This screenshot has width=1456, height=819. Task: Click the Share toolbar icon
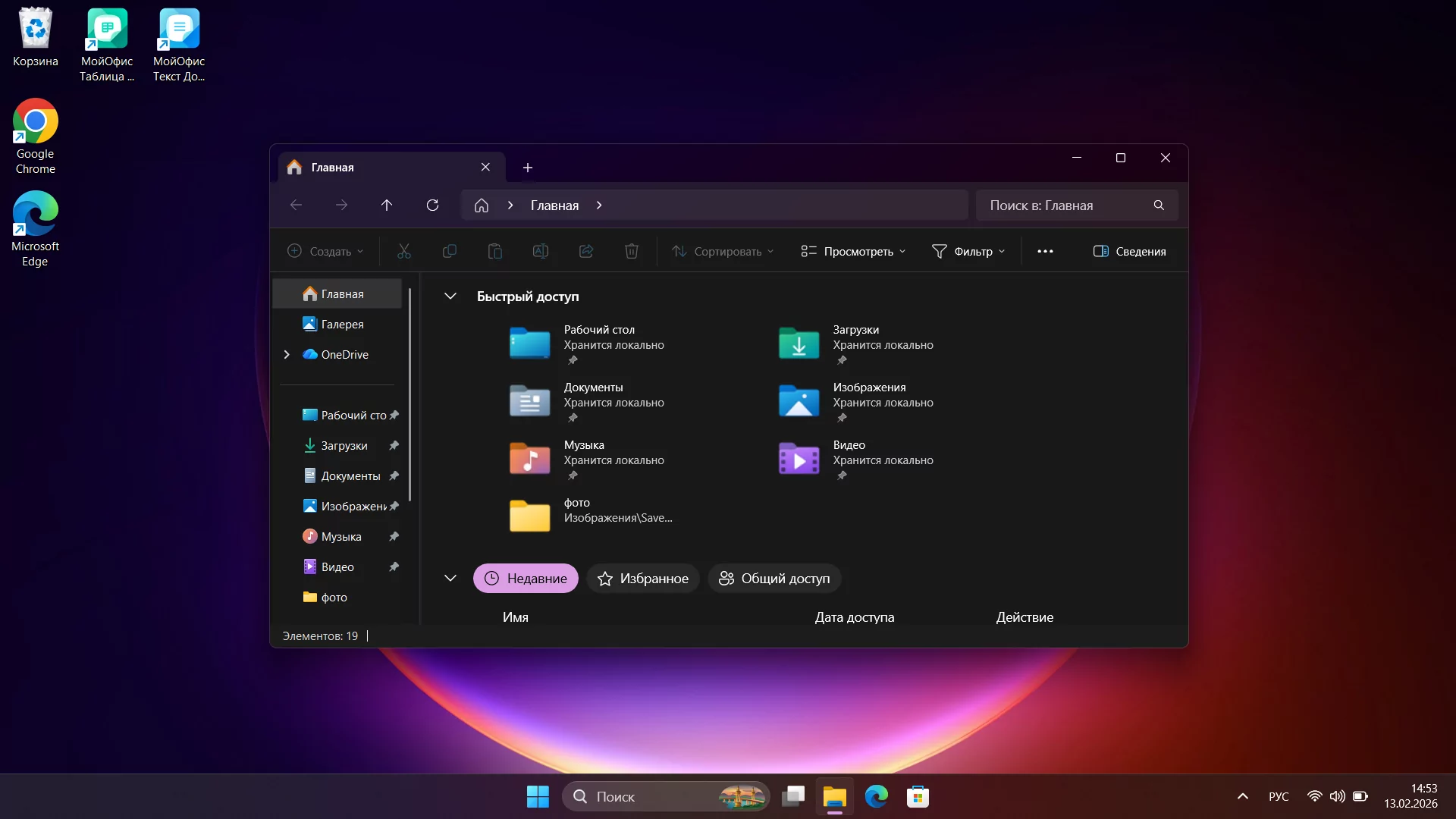point(586,251)
